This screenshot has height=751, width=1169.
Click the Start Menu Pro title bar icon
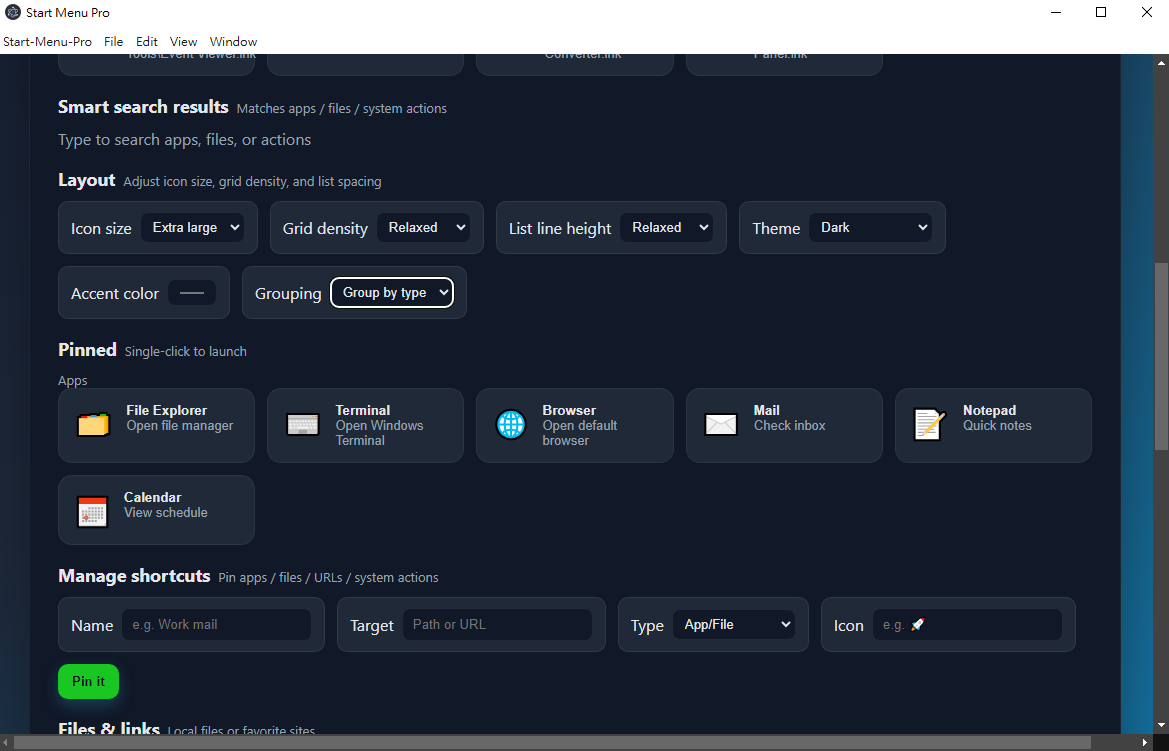click(13, 13)
